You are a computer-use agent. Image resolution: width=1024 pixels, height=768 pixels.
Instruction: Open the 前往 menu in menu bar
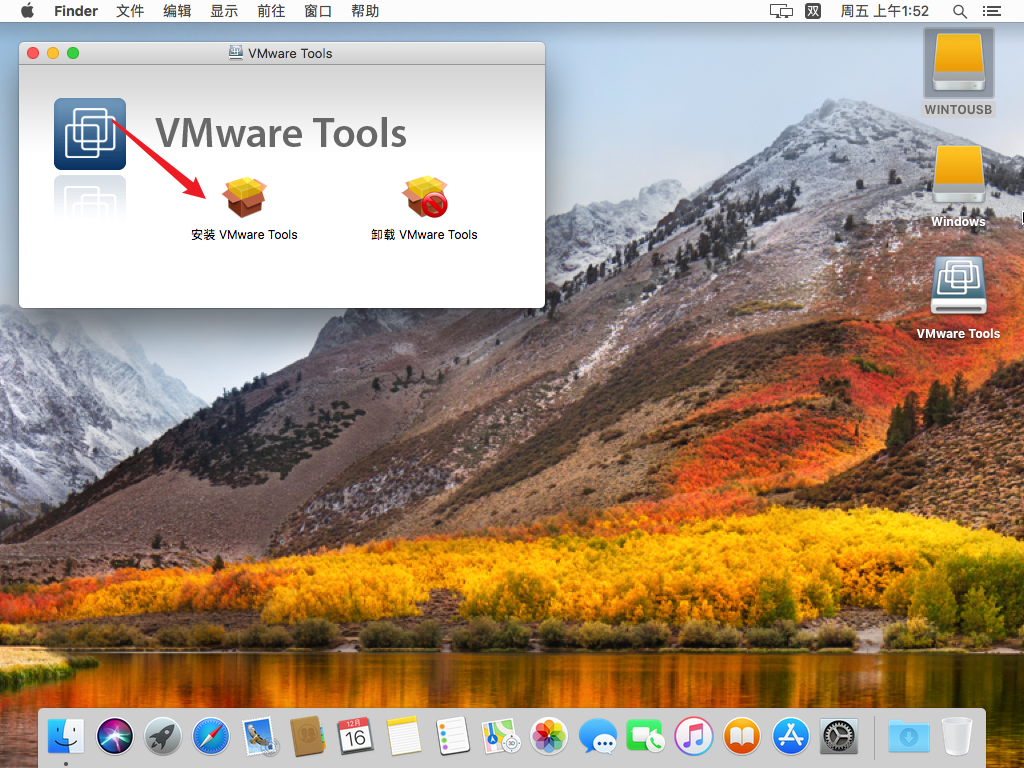(271, 11)
